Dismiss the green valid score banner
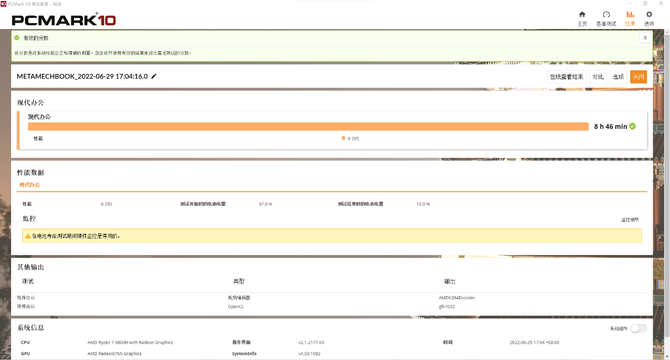Viewport: 670px width, 360px height. click(x=645, y=38)
